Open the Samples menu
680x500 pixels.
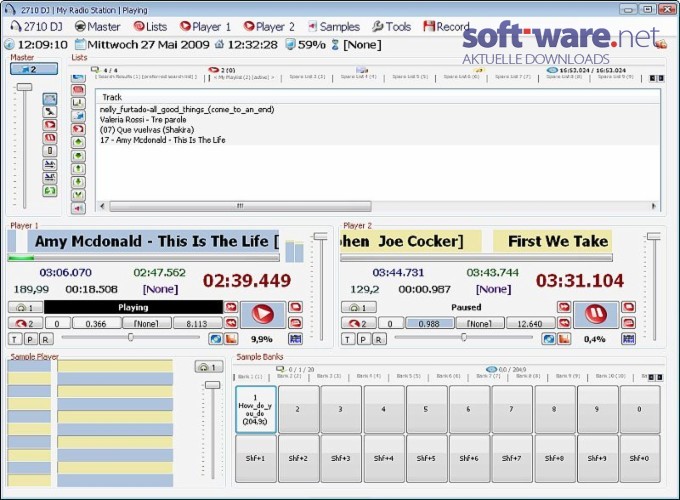tap(334, 27)
